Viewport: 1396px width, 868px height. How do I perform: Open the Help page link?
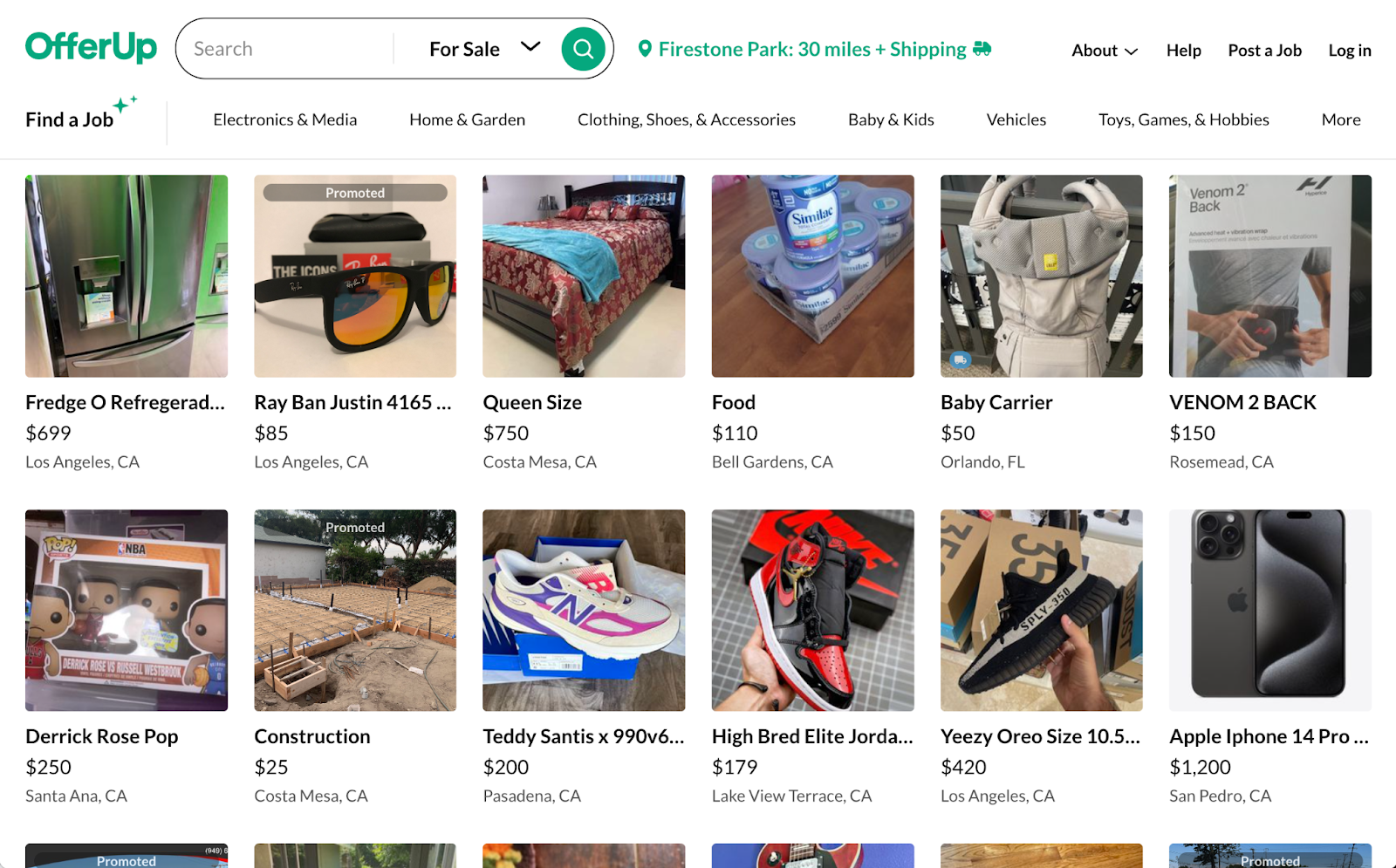(x=1183, y=51)
